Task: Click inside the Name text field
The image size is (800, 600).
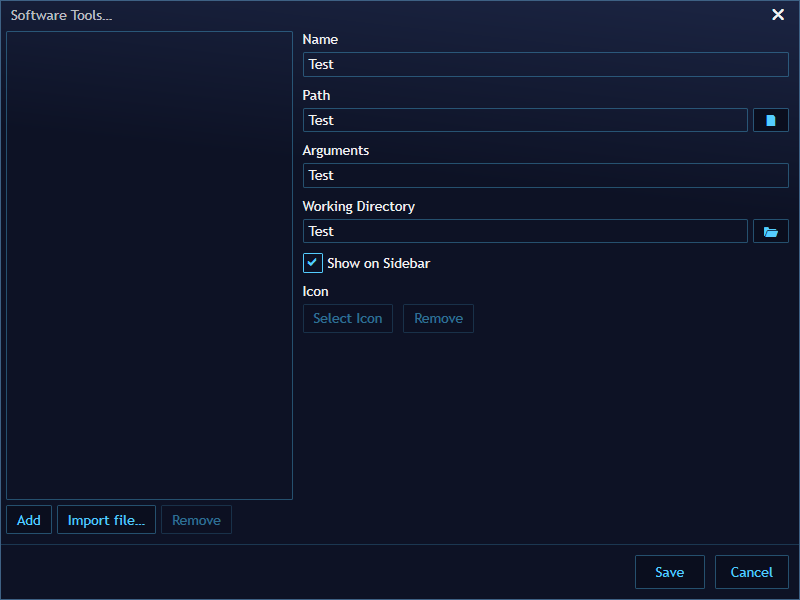Action: point(545,64)
